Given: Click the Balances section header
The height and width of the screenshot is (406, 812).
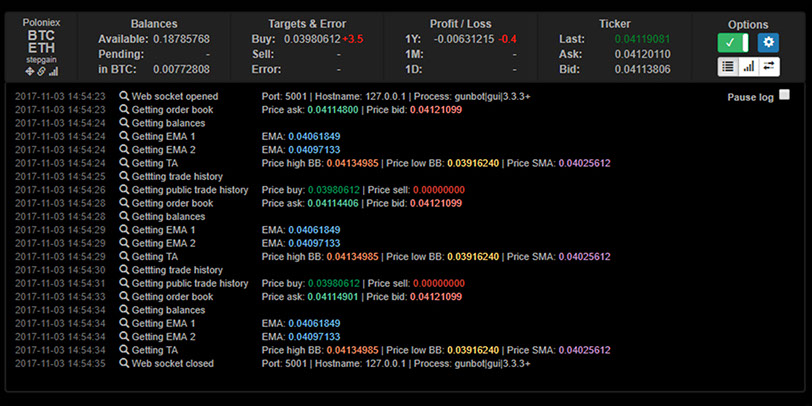Looking at the screenshot, I should (154, 24).
